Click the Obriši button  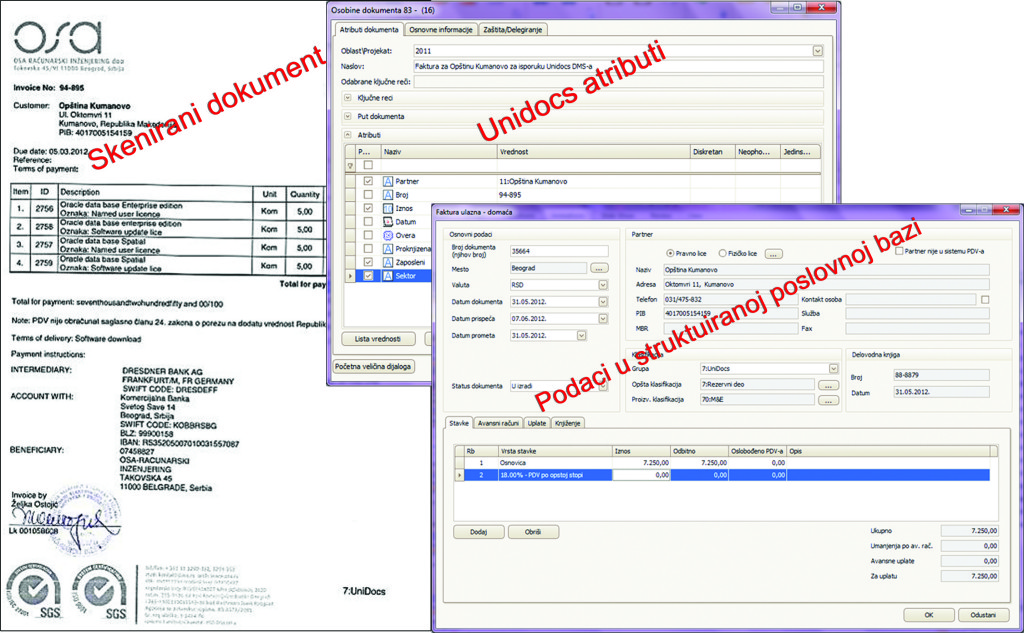(x=533, y=532)
